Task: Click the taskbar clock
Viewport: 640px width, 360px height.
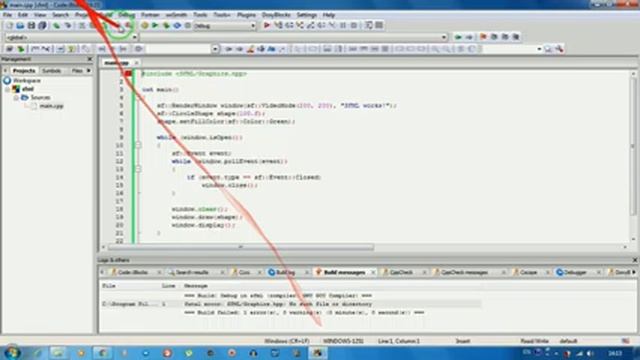Action: coord(615,353)
